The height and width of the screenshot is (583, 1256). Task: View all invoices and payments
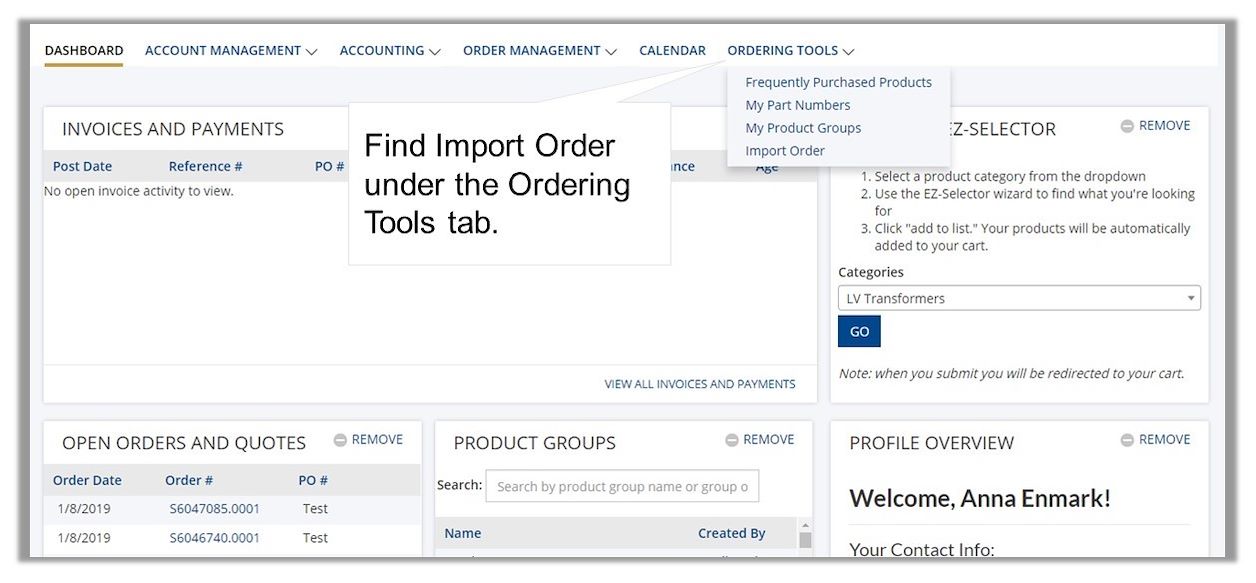(700, 383)
